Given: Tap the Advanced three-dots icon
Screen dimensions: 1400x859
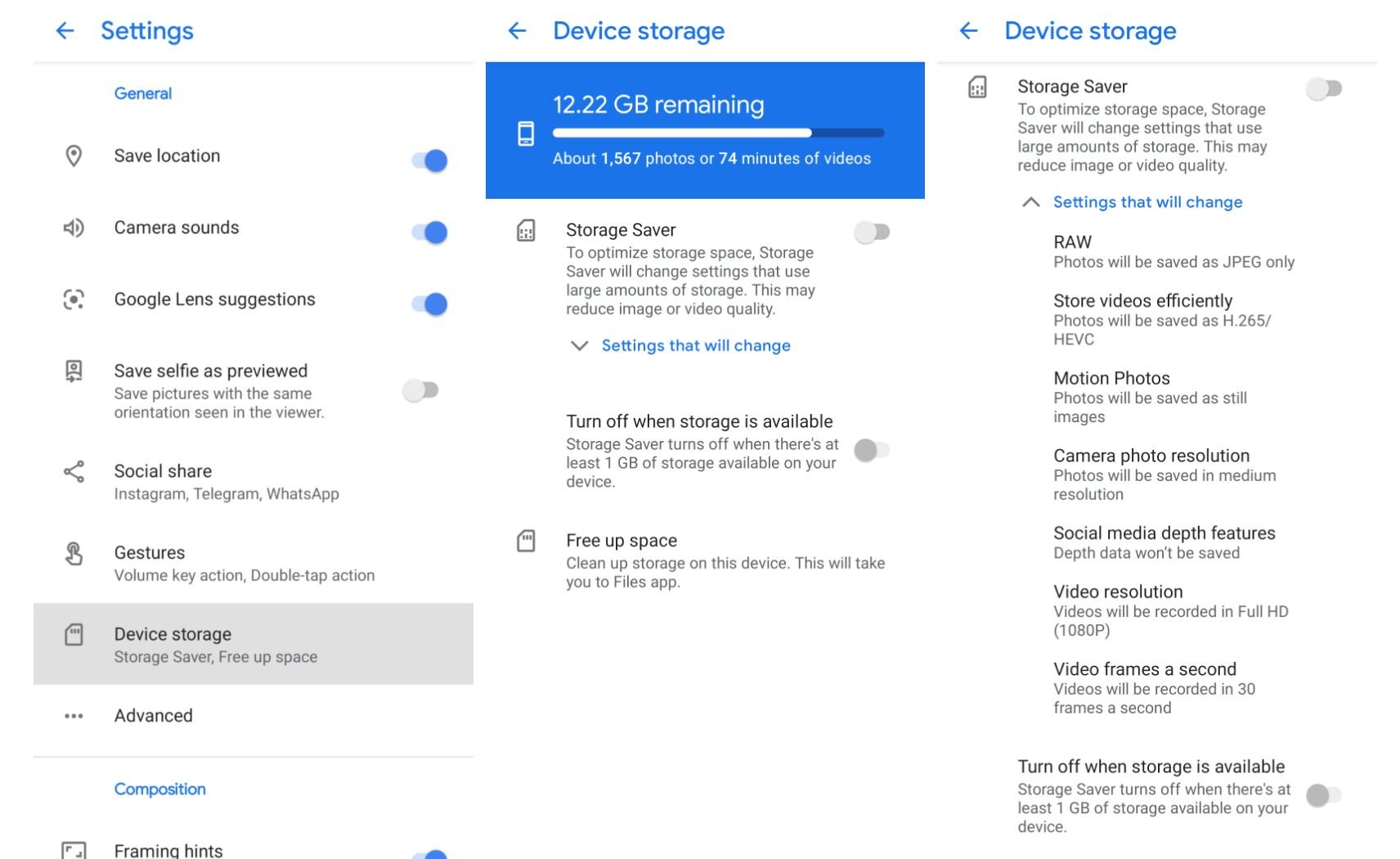Looking at the screenshot, I should pyautogui.click(x=74, y=716).
